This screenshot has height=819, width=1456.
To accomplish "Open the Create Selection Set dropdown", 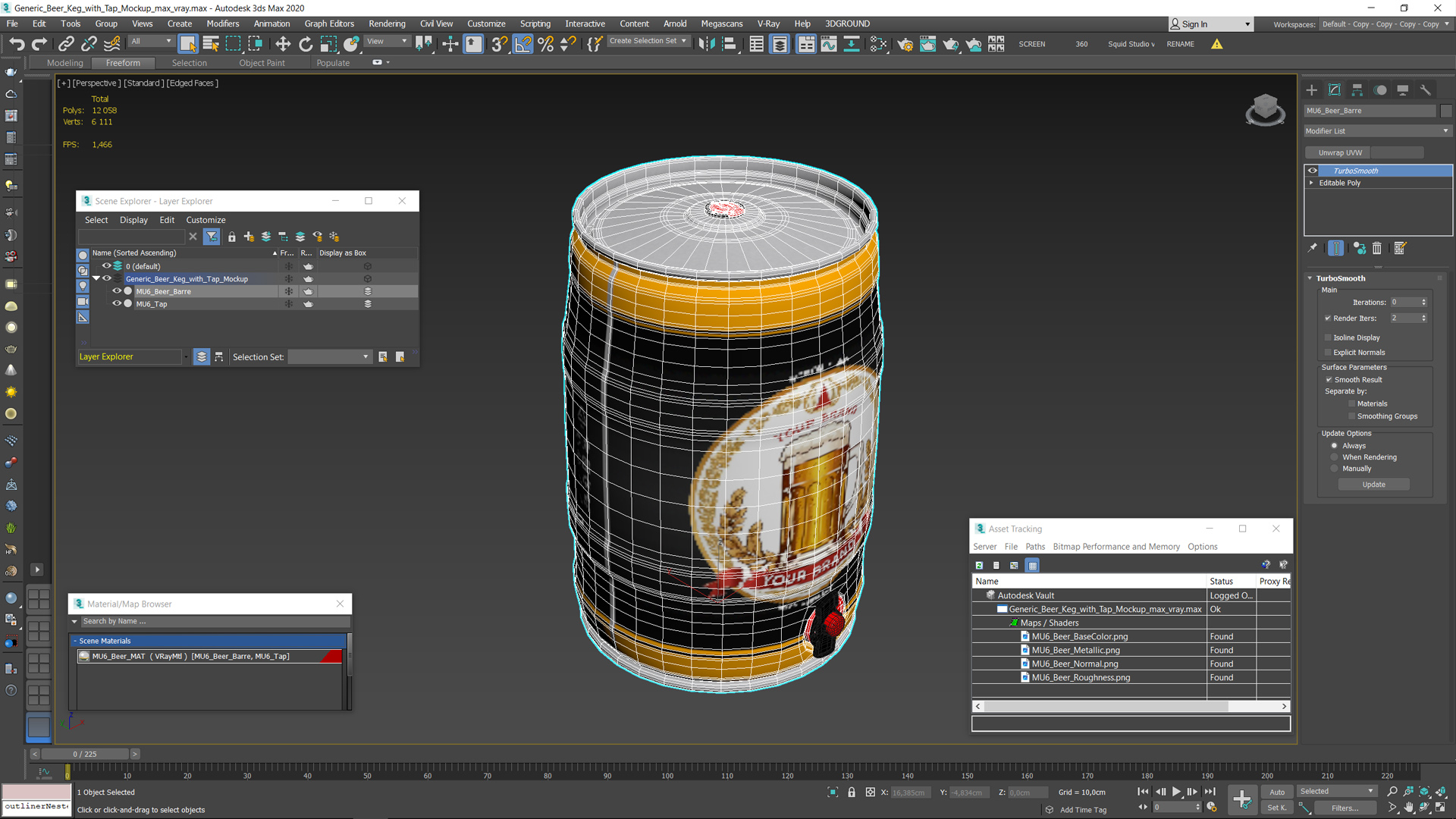I will pyautogui.click(x=649, y=41).
